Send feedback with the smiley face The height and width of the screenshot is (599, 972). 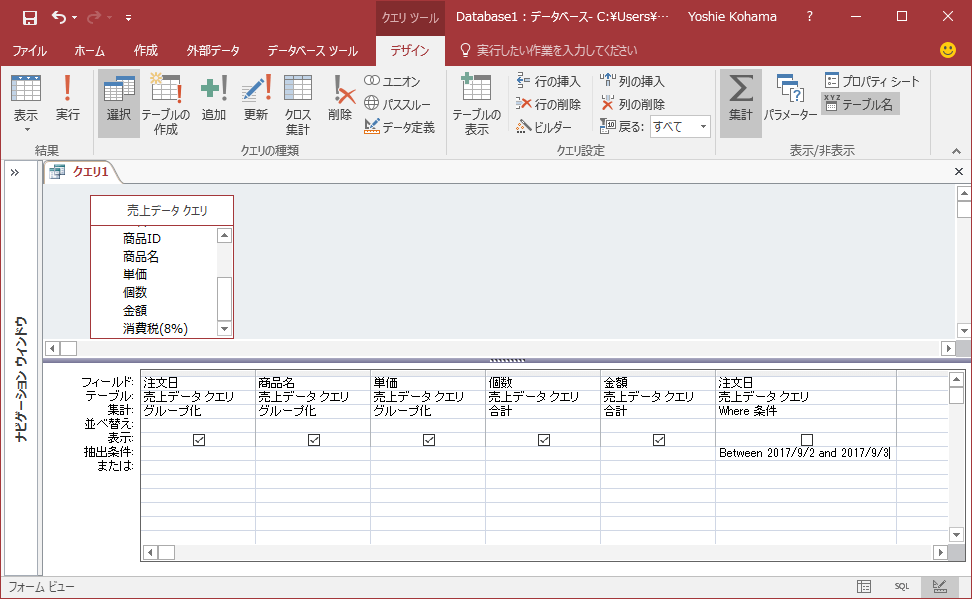[947, 50]
